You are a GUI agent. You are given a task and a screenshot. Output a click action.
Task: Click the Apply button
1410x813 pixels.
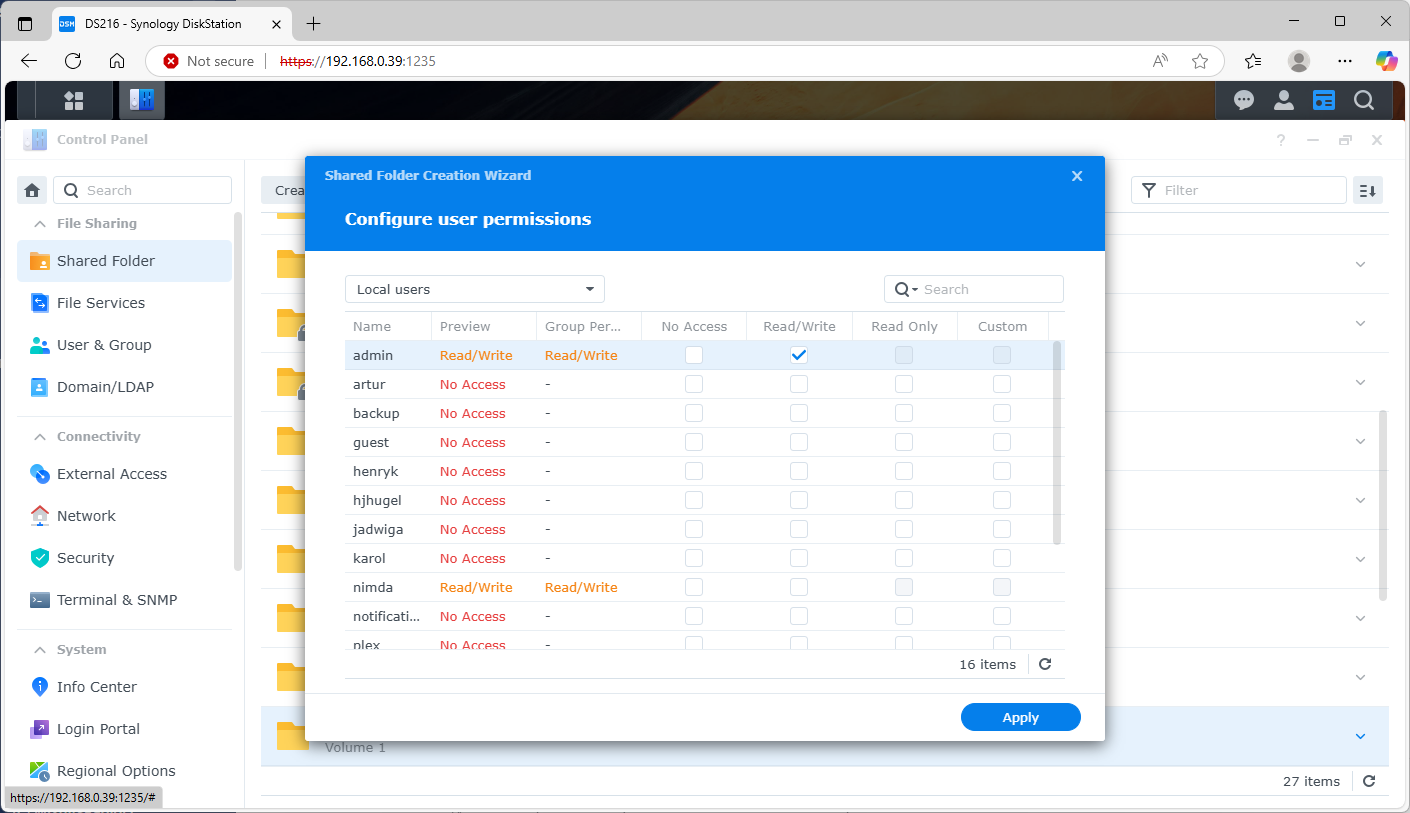tap(1020, 717)
